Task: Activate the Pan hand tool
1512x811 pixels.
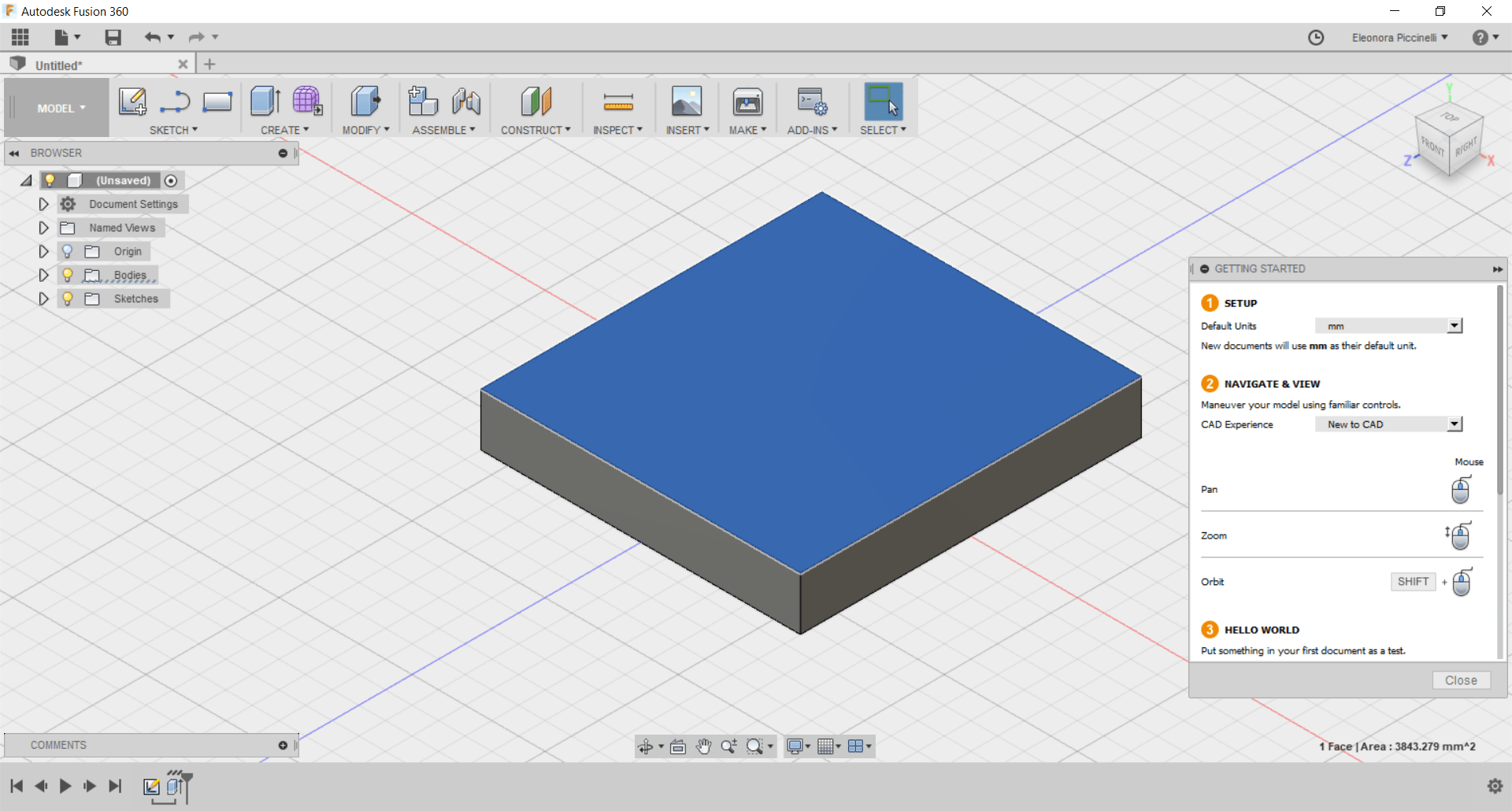Action: (703, 746)
